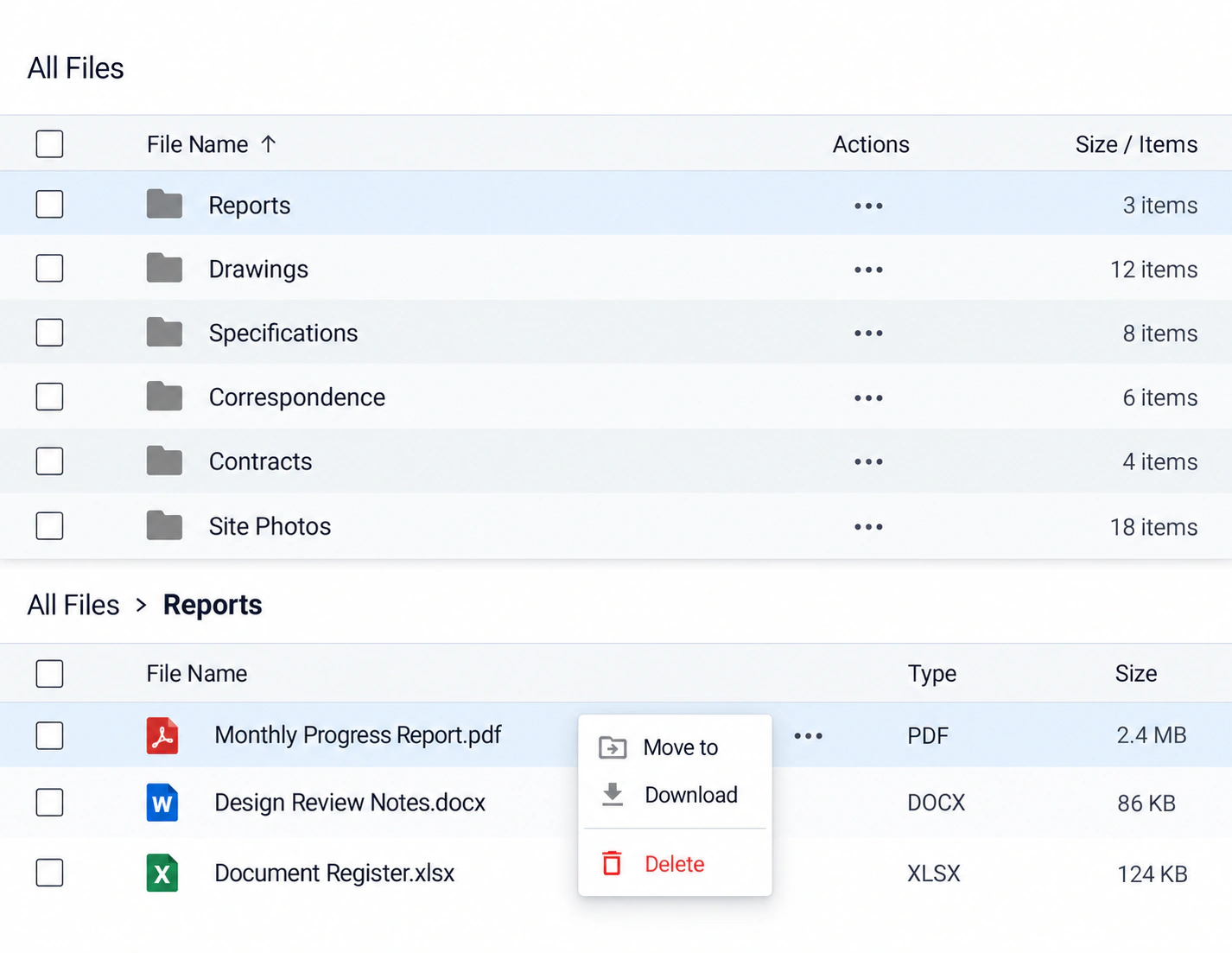
Task: Check the Correspondence folder checkbox
Action: point(49,397)
